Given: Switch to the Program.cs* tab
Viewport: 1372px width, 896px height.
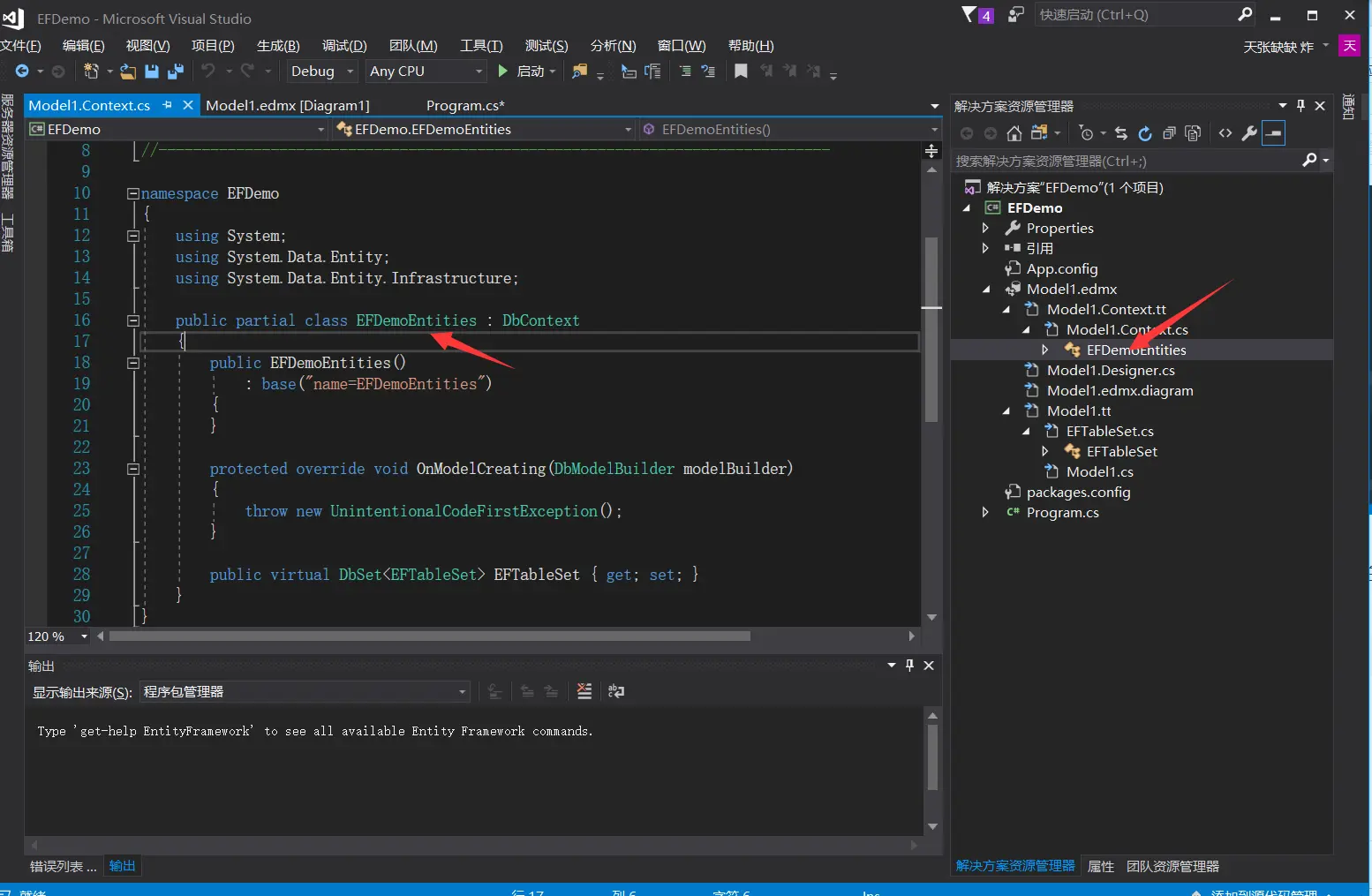Looking at the screenshot, I should point(465,106).
